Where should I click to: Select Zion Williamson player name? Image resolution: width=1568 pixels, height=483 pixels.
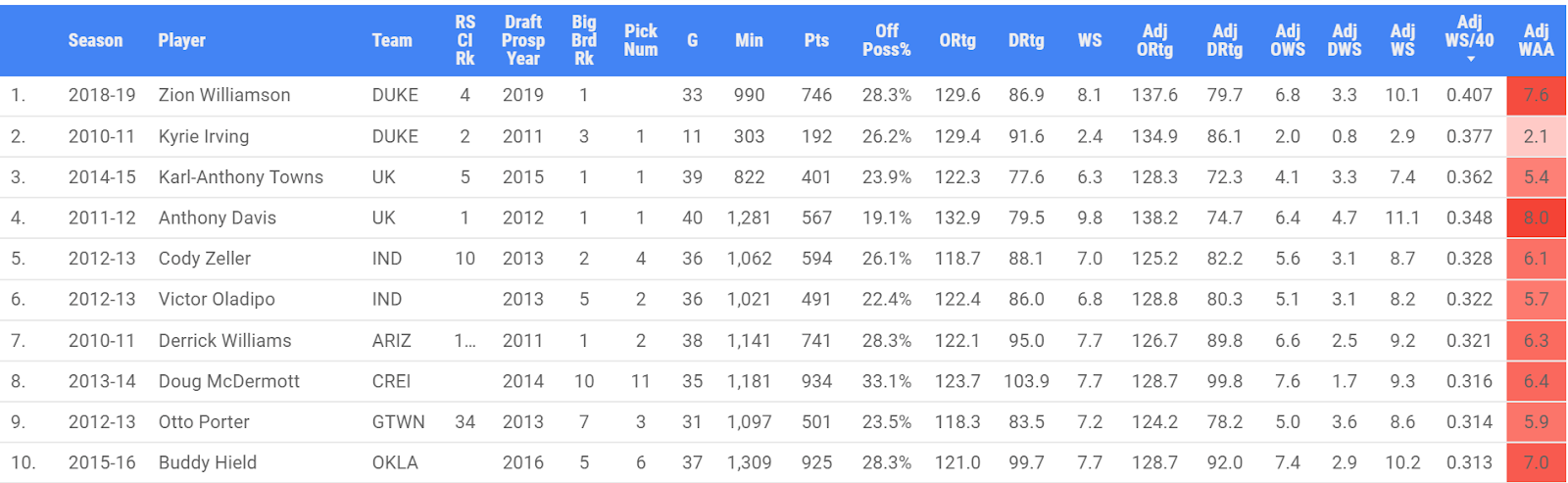[x=224, y=95]
